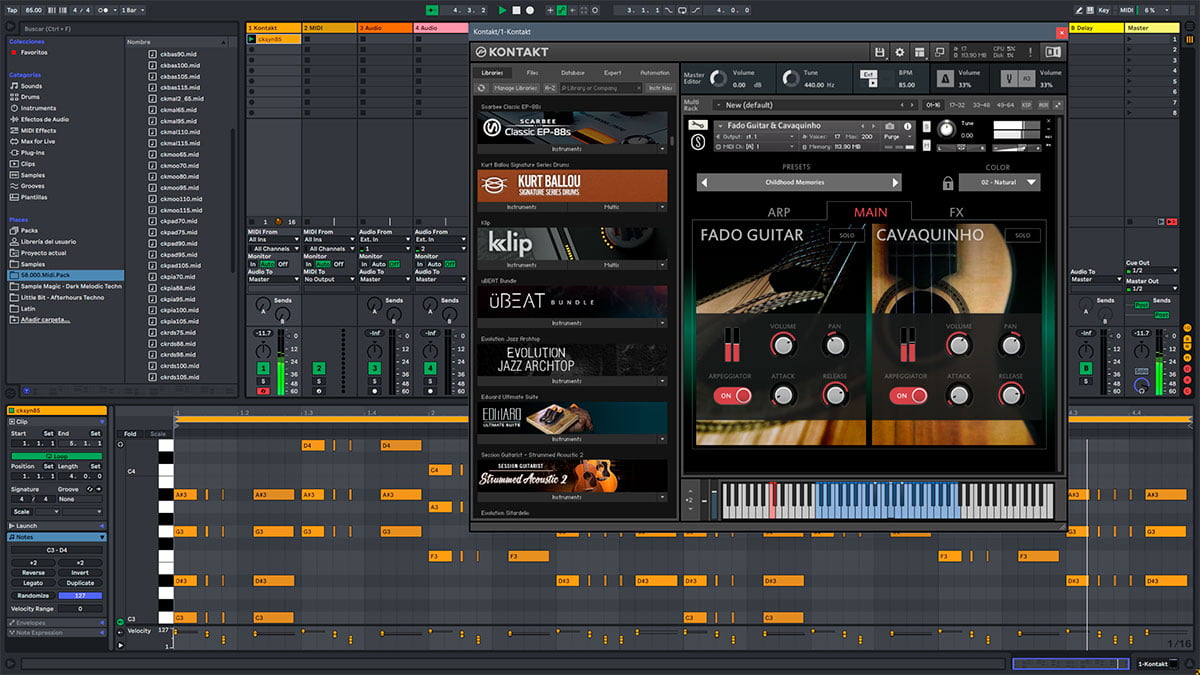1200x675 pixels.
Task: Click the library refresh icon
Action: point(482,88)
